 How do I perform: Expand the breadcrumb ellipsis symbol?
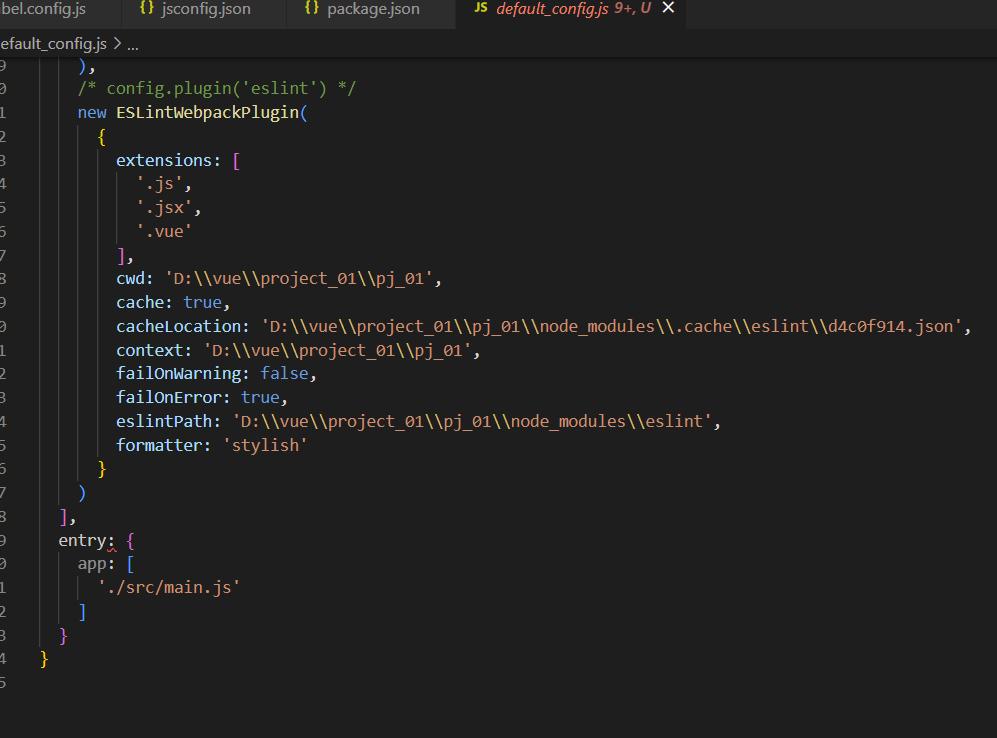133,44
